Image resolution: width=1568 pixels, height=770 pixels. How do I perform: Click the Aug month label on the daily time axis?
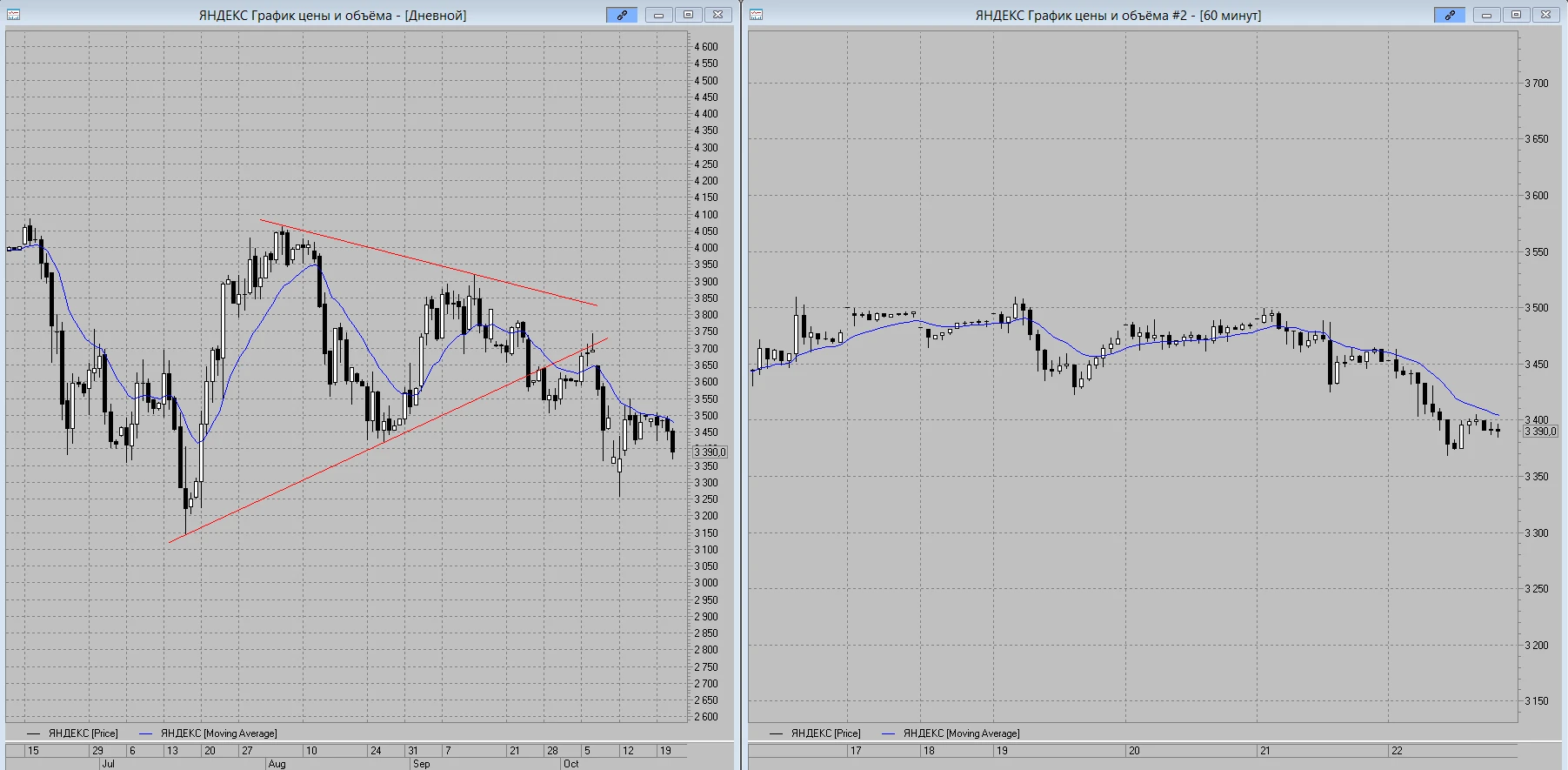(x=277, y=764)
